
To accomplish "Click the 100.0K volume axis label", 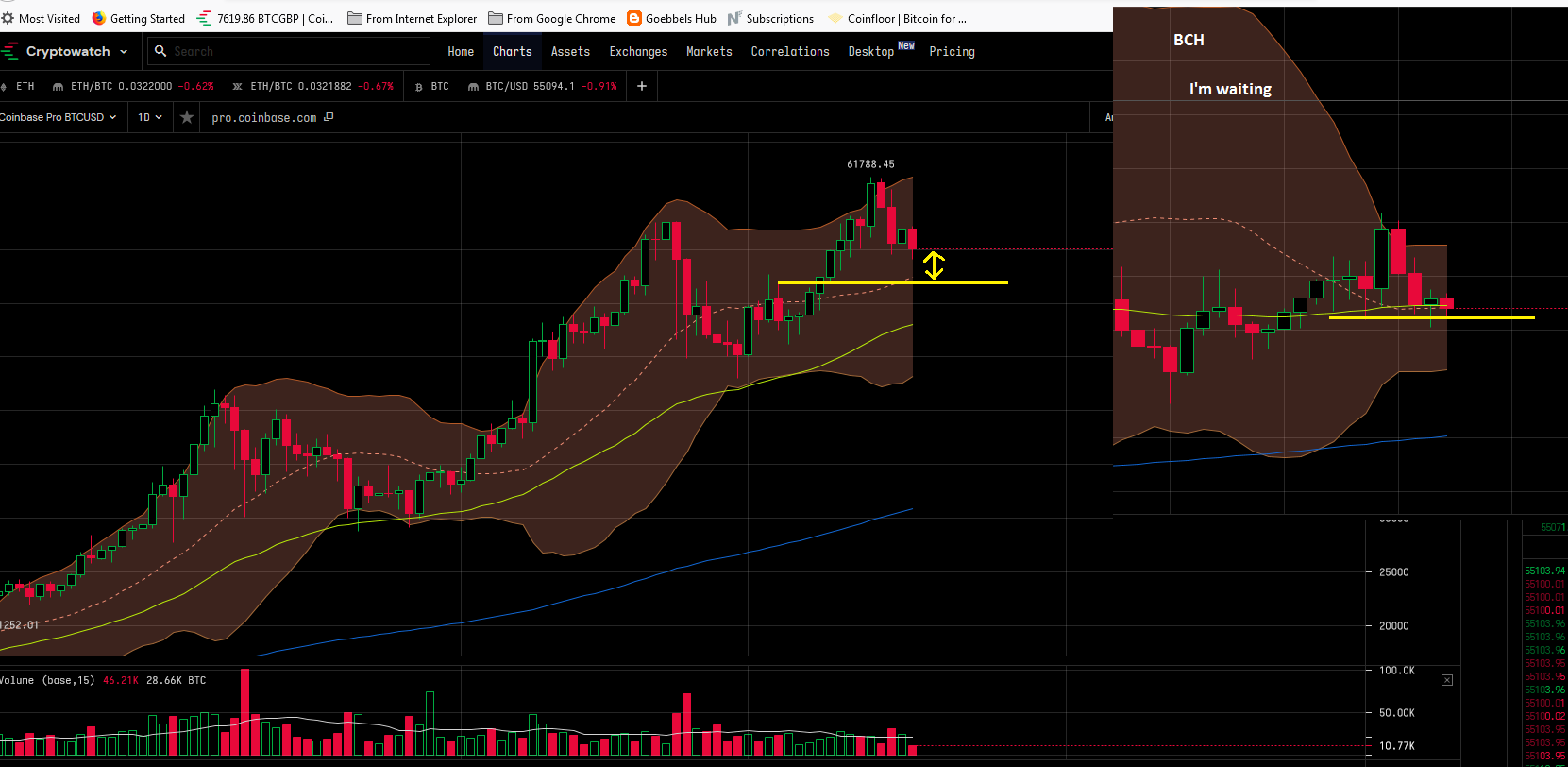I will tap(1397, 671).
